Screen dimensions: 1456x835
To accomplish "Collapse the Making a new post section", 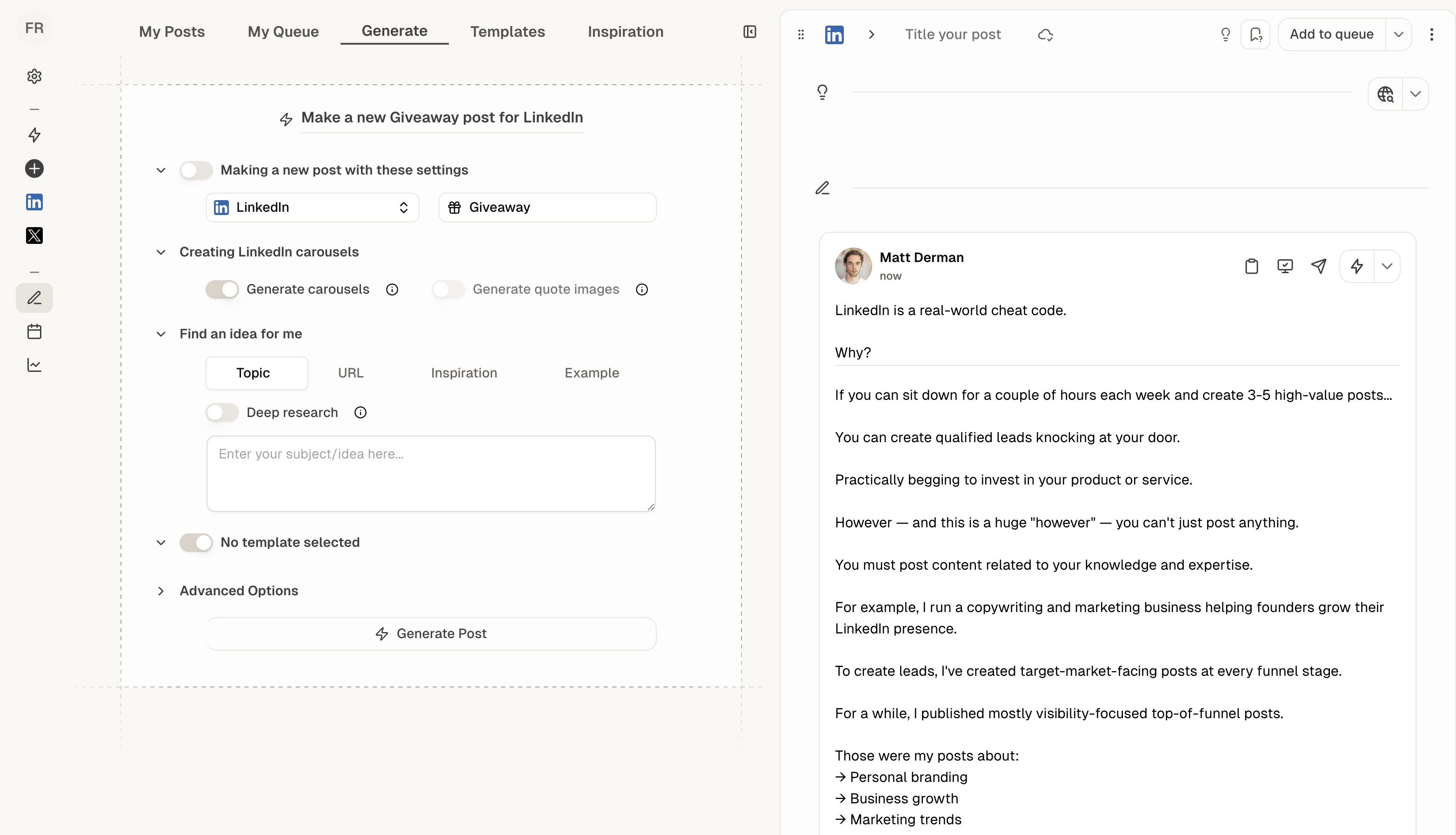I will [161, 170].
